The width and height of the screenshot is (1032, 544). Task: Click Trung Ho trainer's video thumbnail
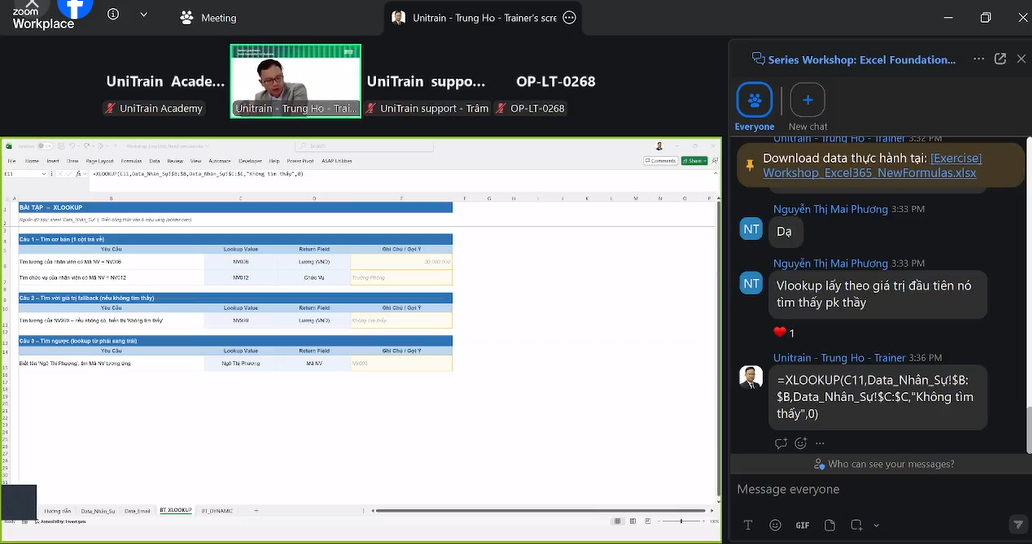[296, 81]
